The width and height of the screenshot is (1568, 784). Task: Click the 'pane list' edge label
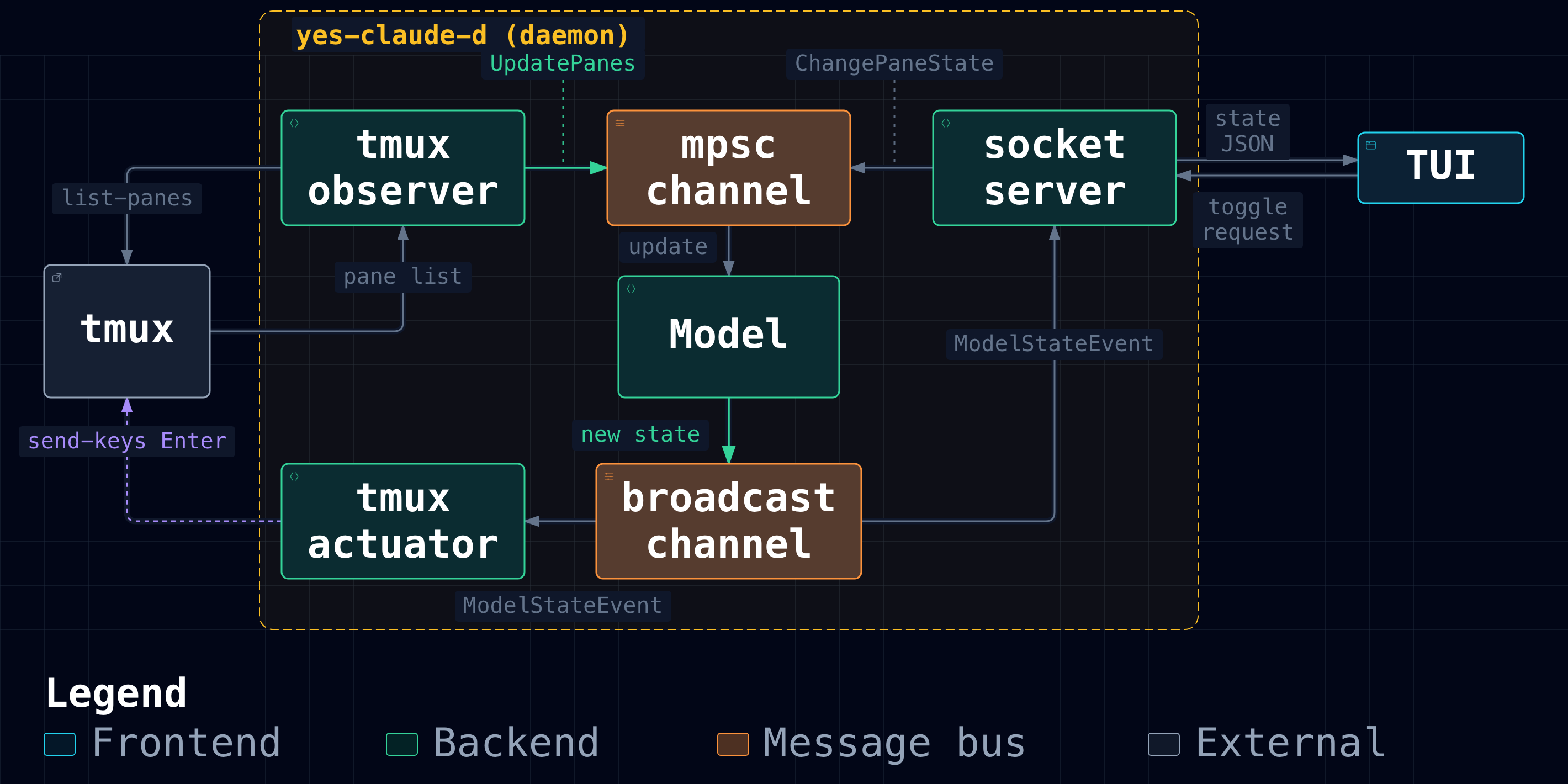tap(403, 277)
